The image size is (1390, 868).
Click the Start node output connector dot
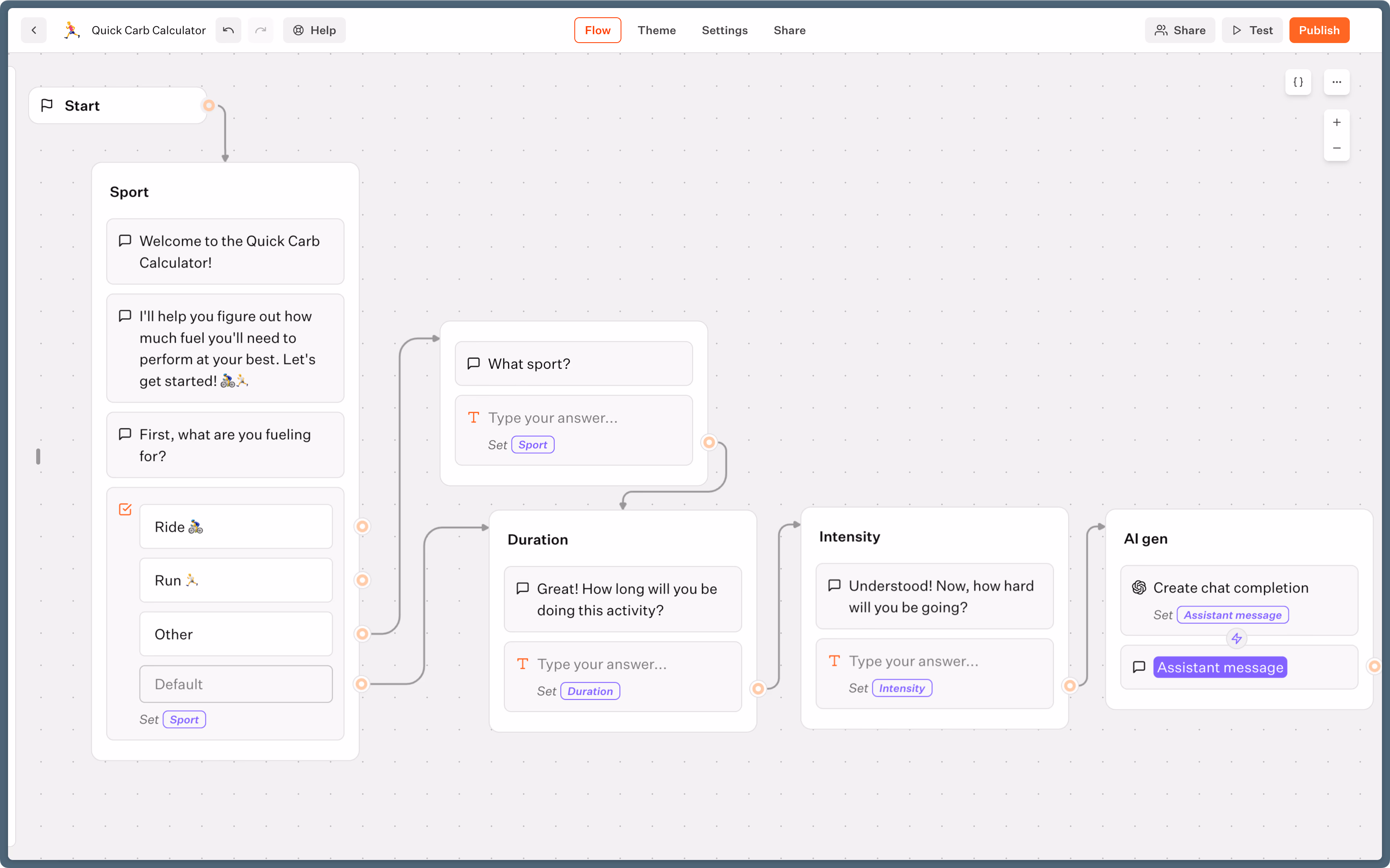[209, 106]
